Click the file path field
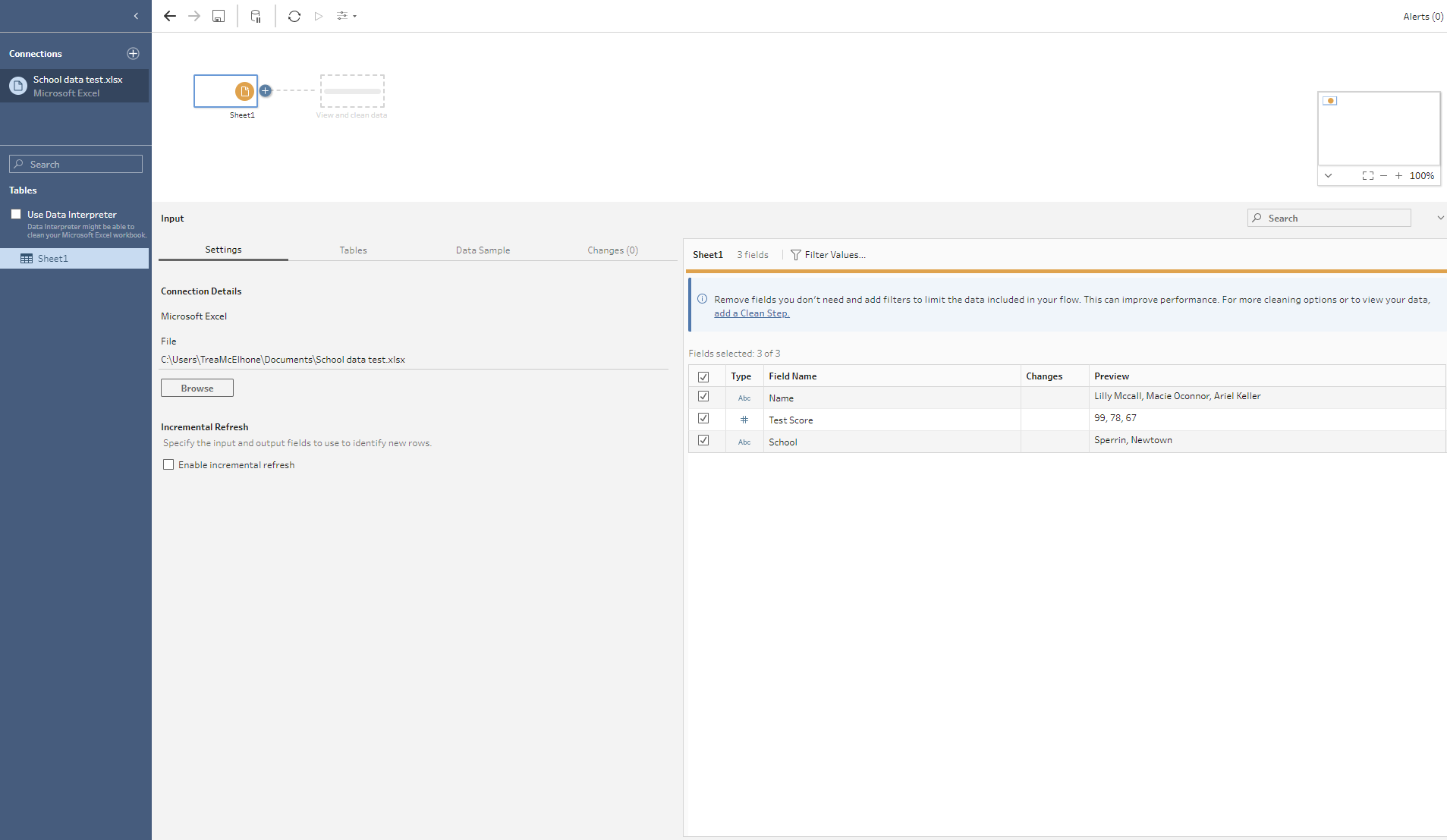The height and width of the screenshot is (840, 1447). (x=414, y=360)
